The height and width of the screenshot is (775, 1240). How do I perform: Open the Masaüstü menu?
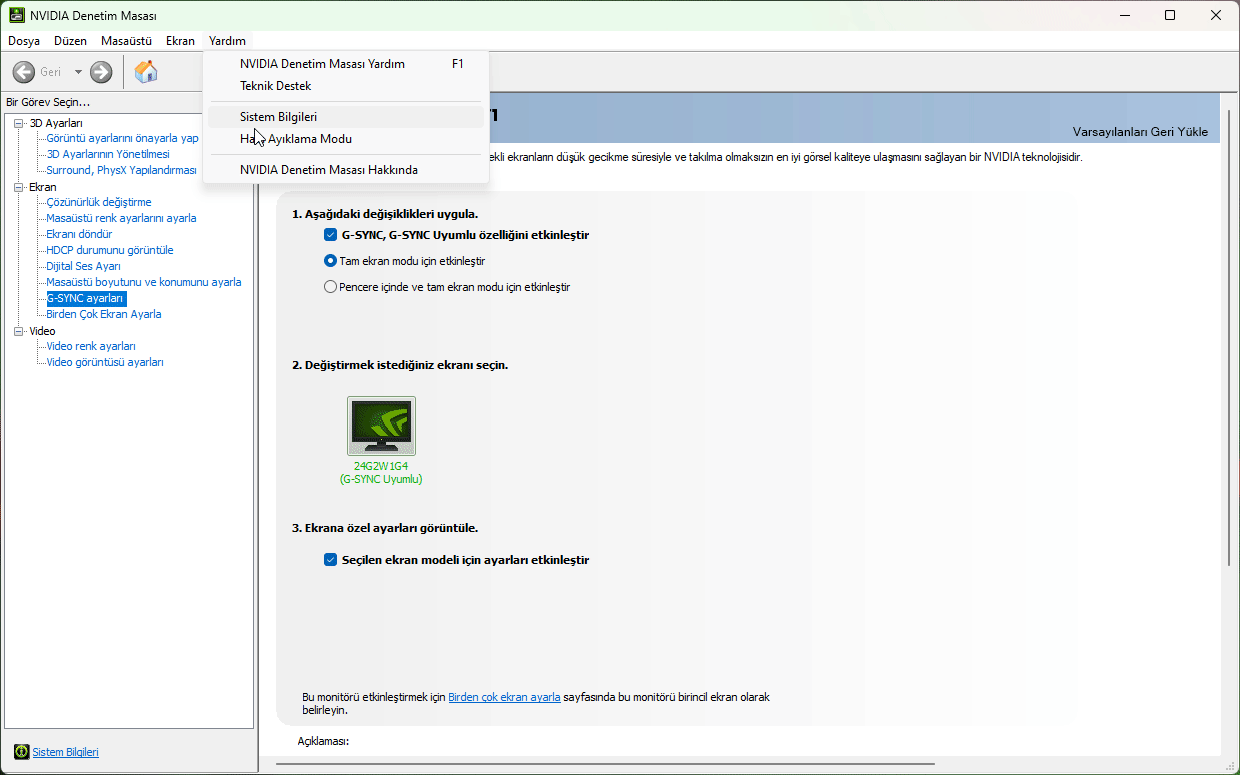(126, 41)
